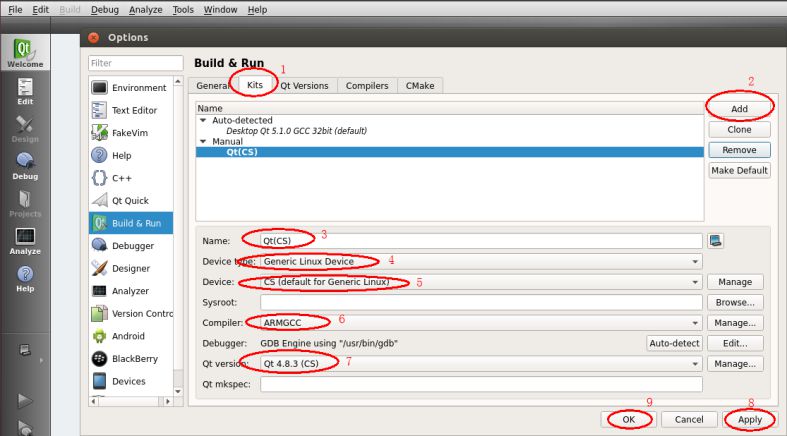The height and width of the screenshot is (436, 787).
Task: Click category list scroll up arrow
Action: pyautogui.click(x=178, y=81)
